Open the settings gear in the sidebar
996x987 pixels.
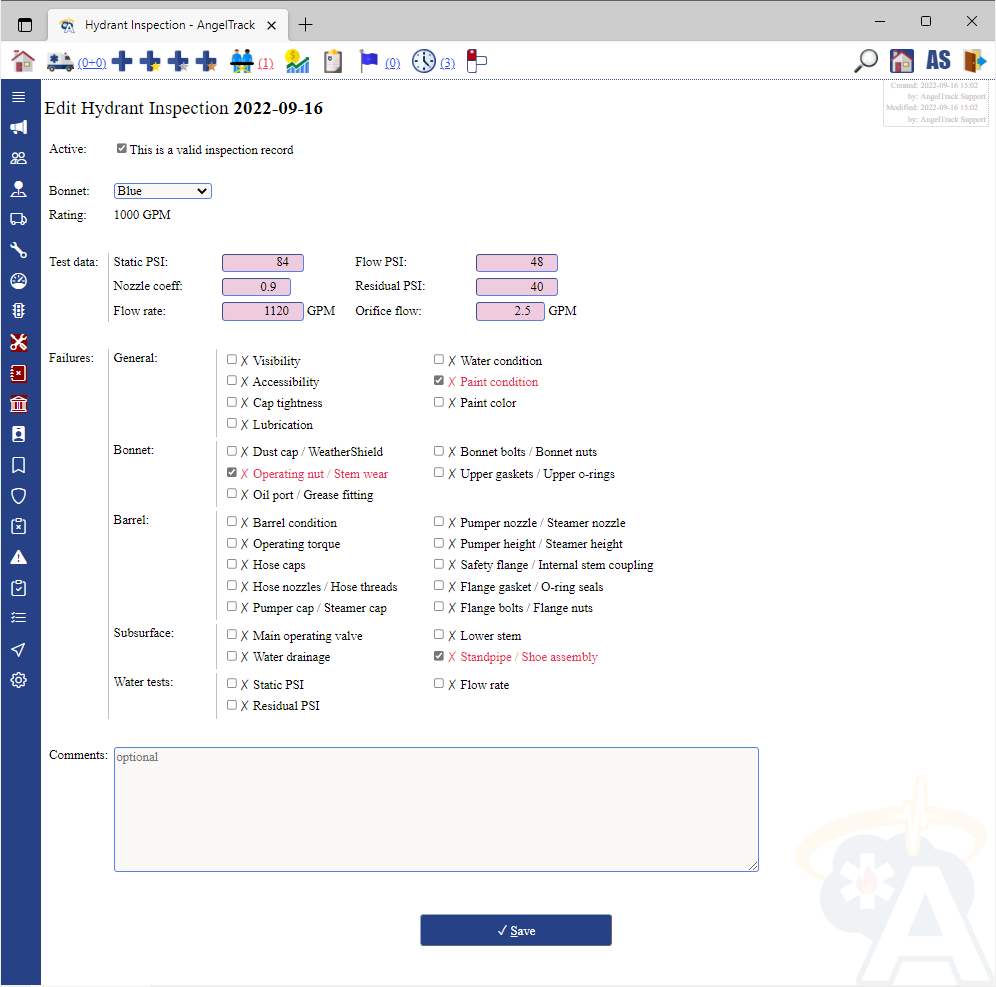(x=18, y=680)
